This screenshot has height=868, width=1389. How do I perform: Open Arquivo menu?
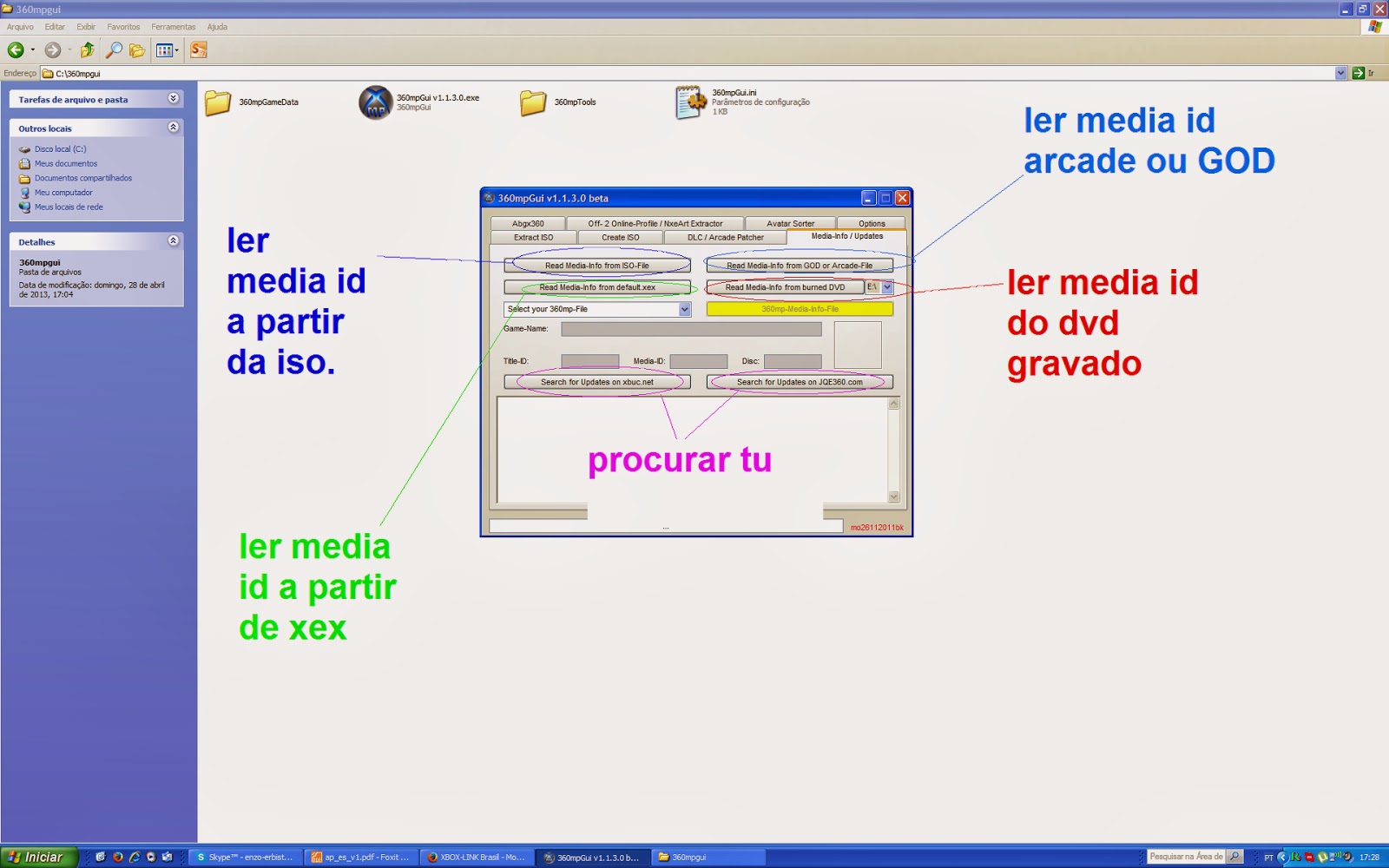click(x=20, y=27)
